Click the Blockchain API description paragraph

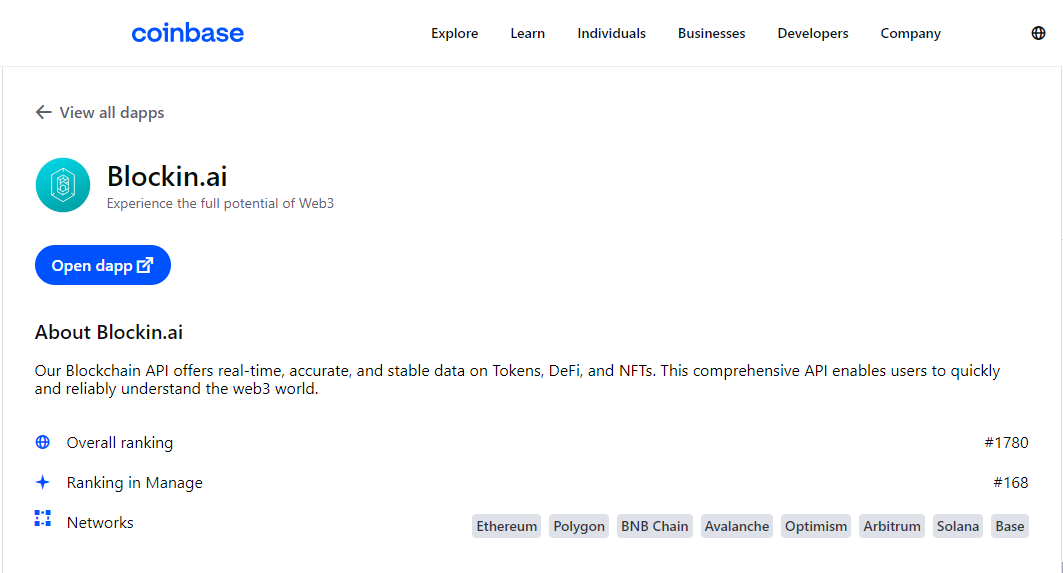(x=517, y=380)
